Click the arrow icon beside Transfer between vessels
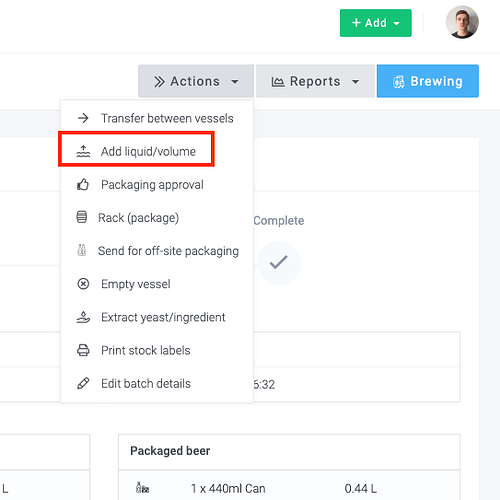The width and height of the screenshot is (500, 500). pos(83,118)
